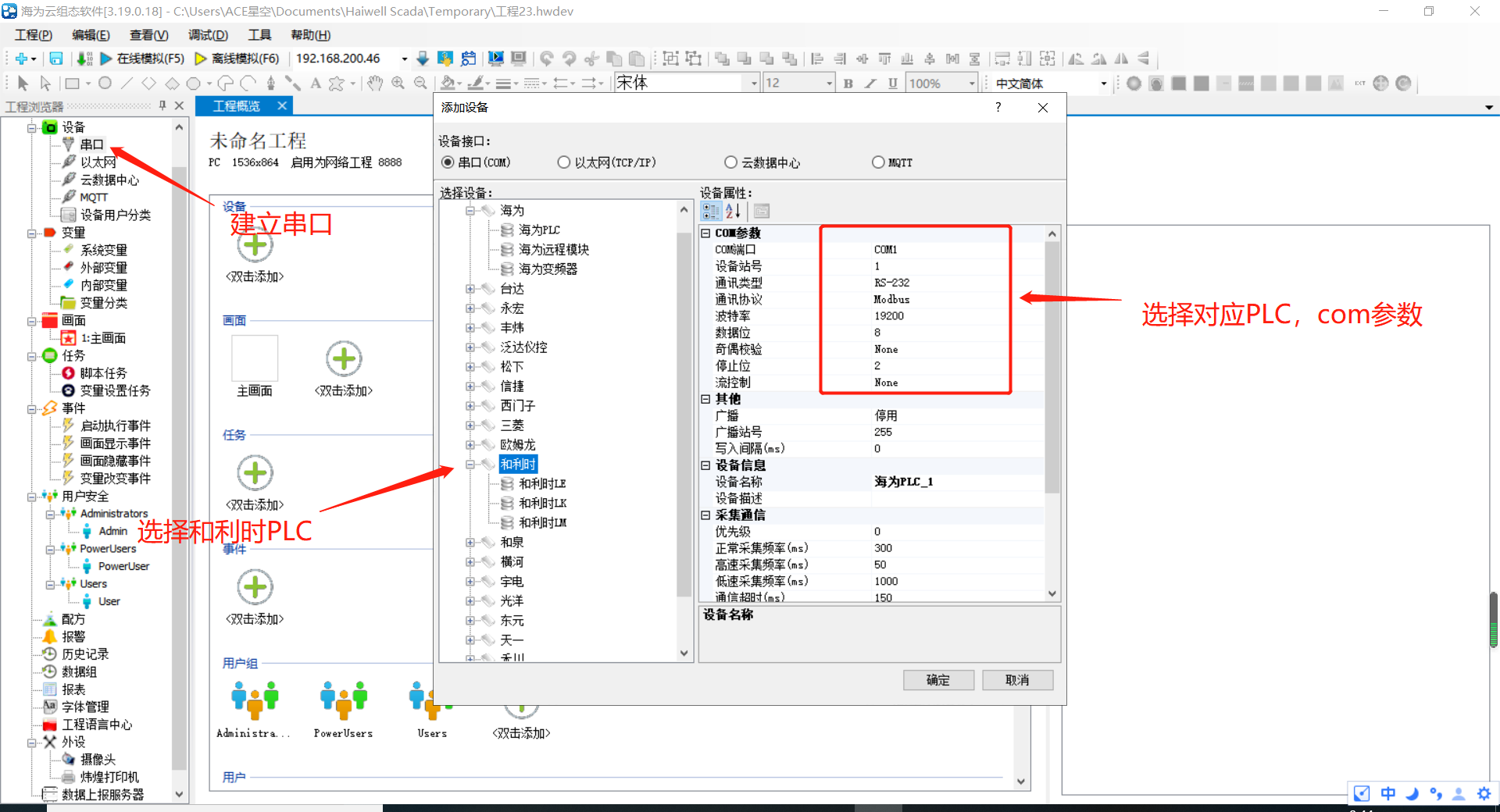Open the 调试(D) menu
1500x812 pixels.
[208, 35]
